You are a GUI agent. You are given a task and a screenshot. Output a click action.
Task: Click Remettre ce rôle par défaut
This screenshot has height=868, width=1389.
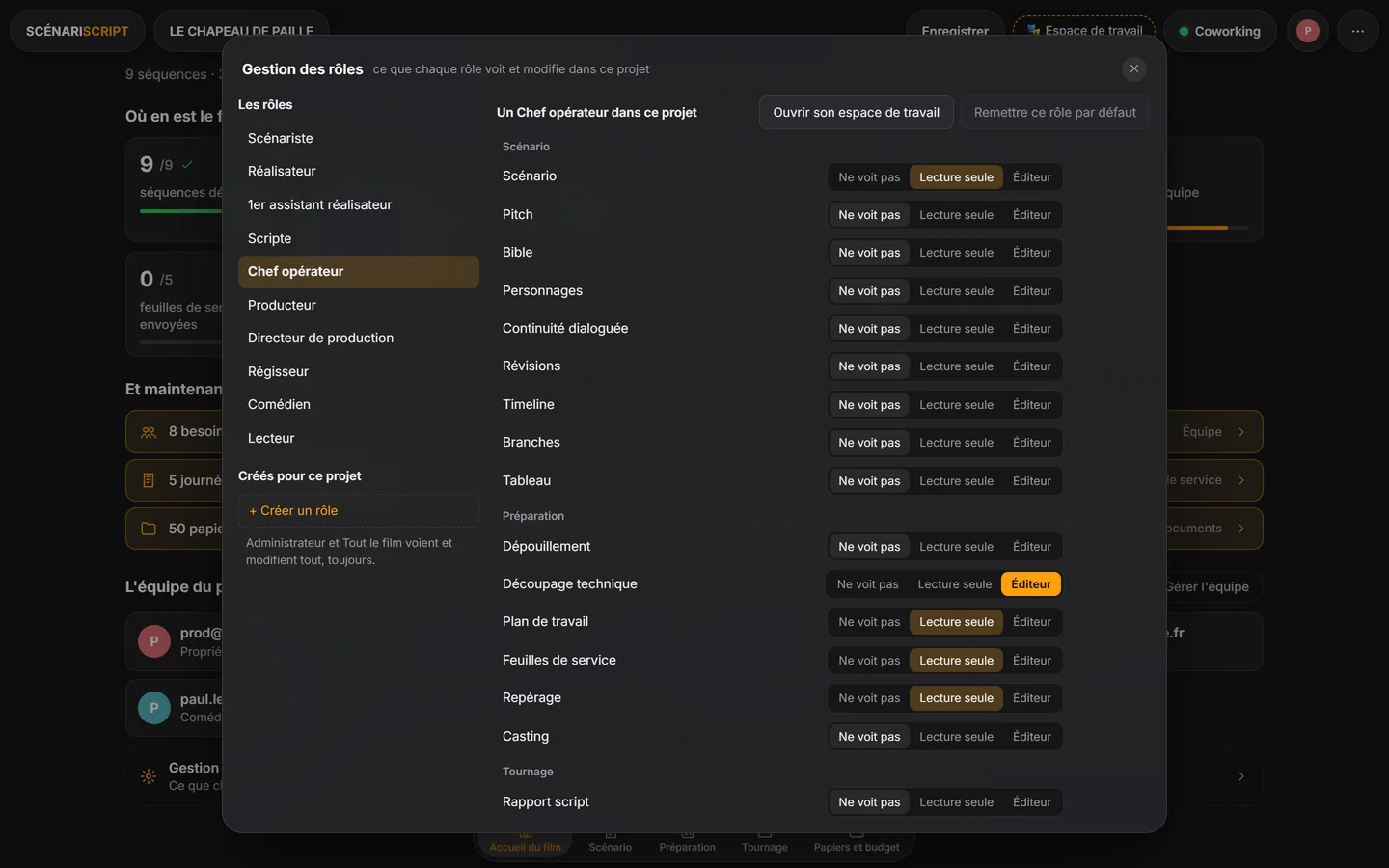point(1055,112)
